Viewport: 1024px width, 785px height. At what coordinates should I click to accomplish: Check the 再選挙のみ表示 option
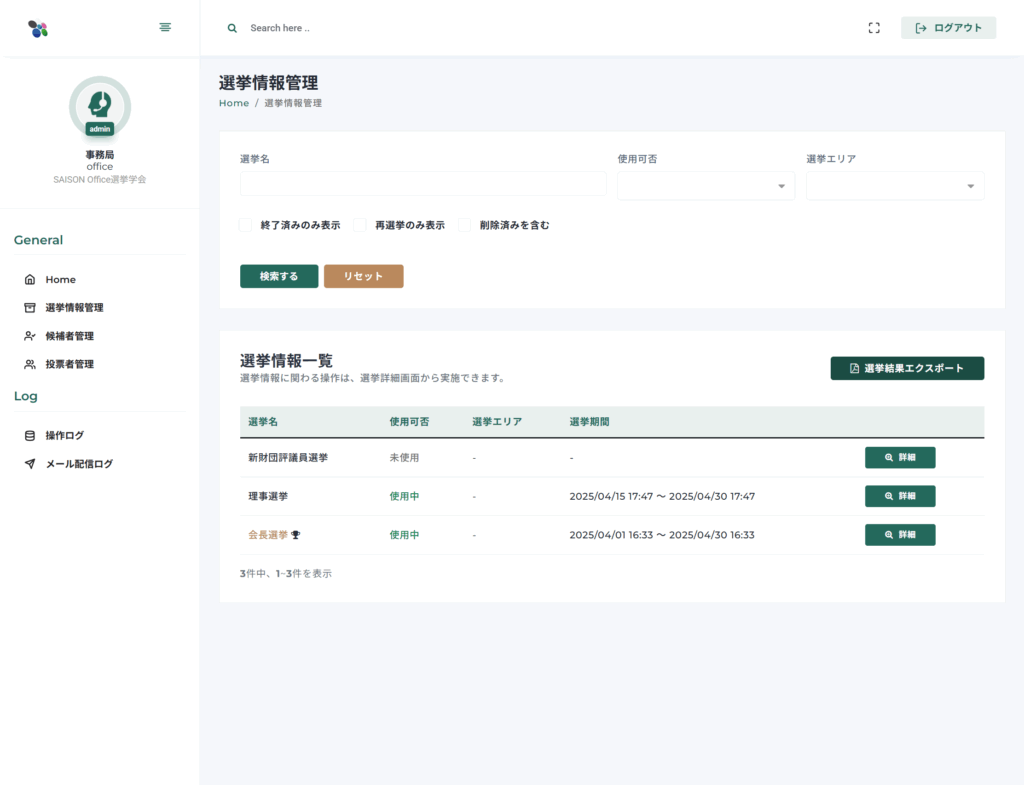[360, 225]
